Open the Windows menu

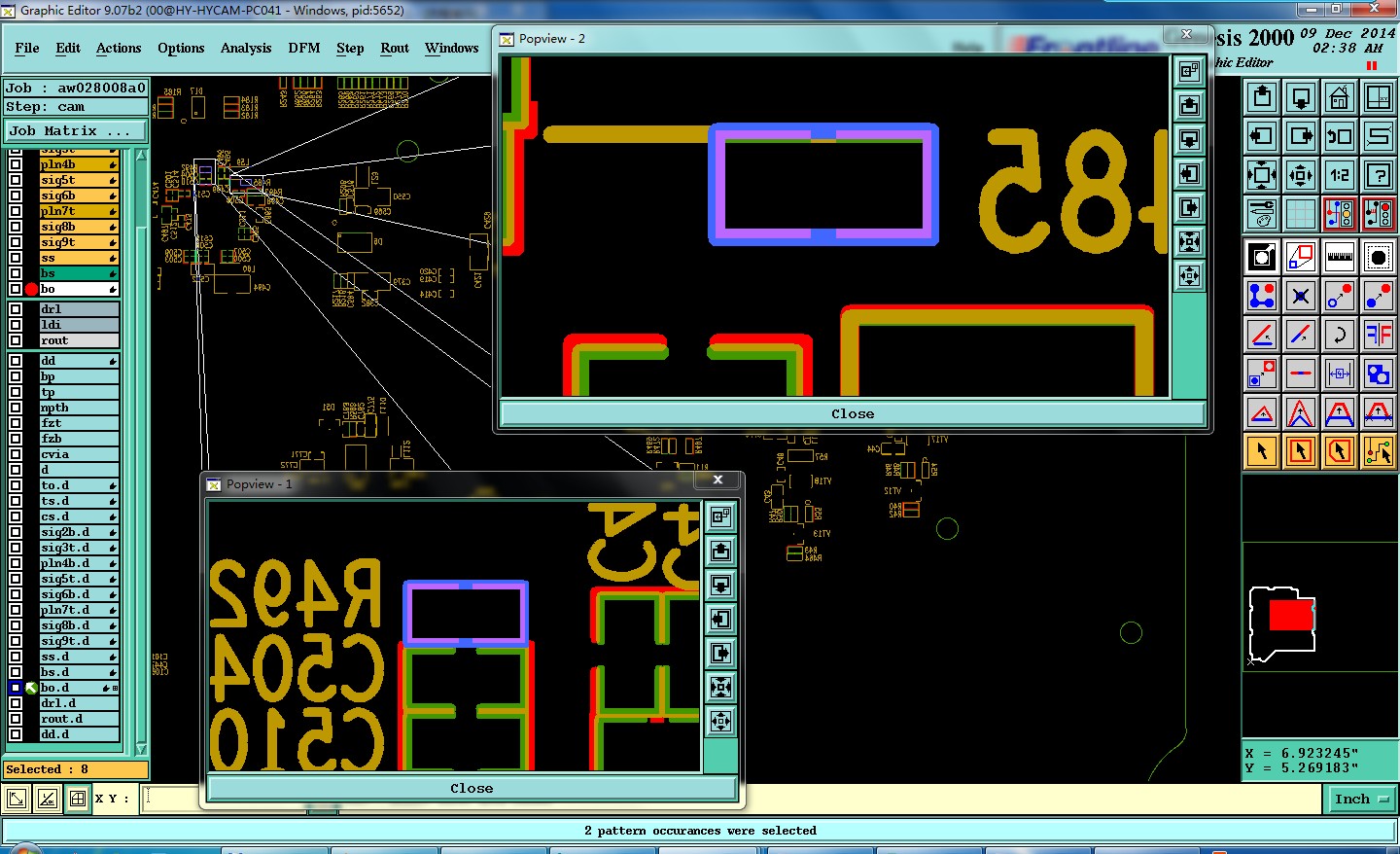(452, 48)
